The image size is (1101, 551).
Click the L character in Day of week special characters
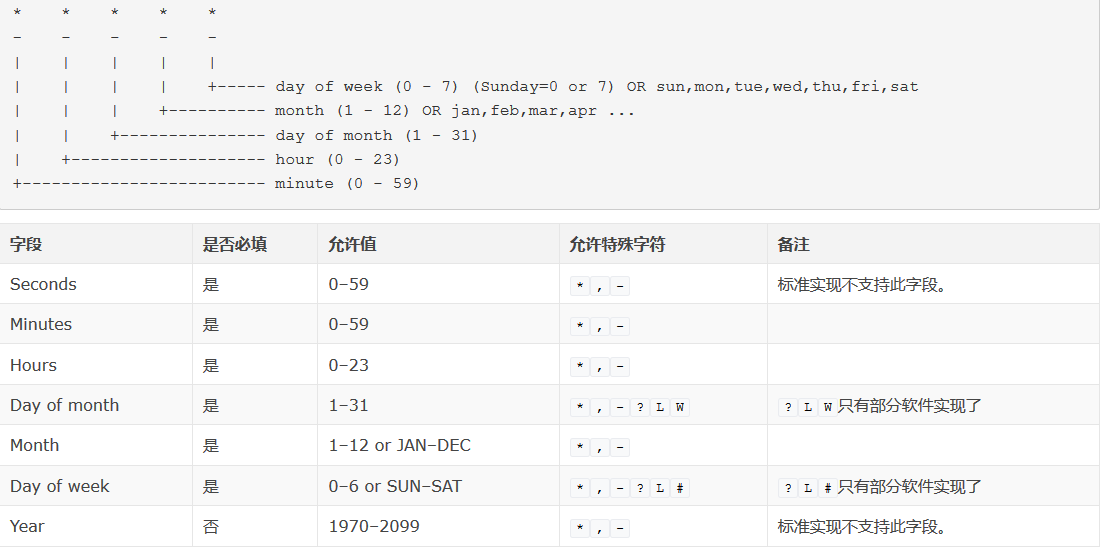tap(660, 488)
